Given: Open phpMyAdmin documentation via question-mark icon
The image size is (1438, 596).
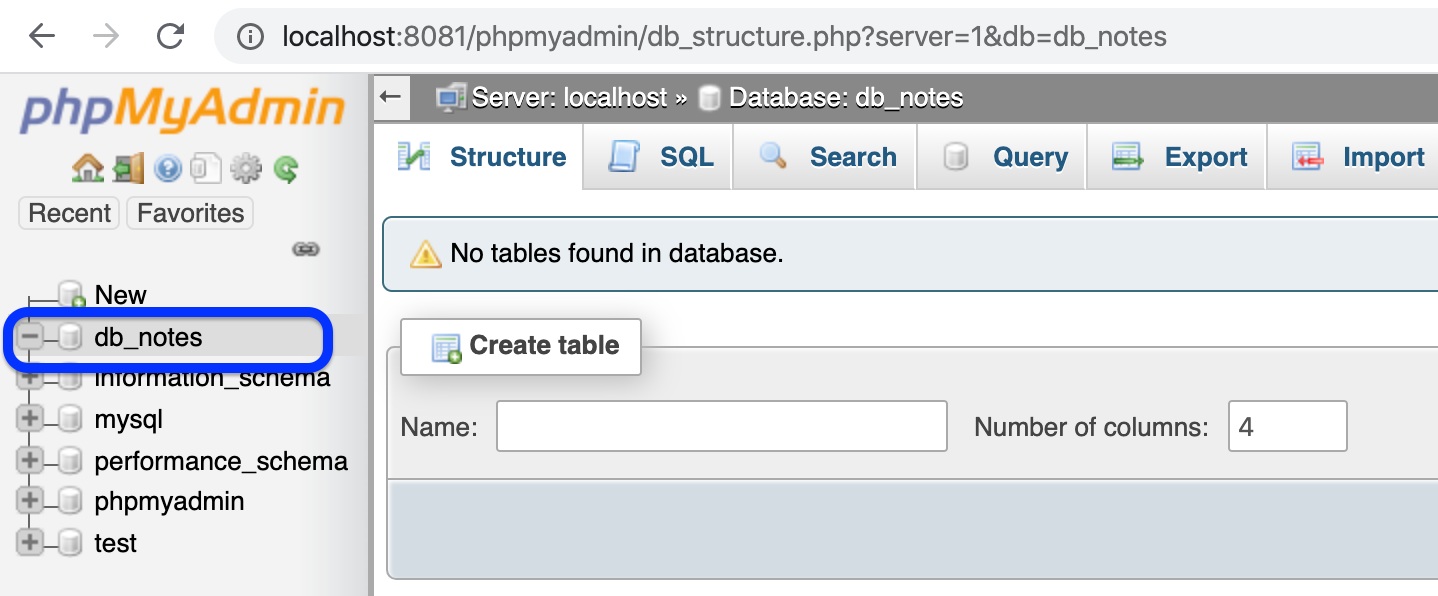Looking at the screenshot, I should [167, 168].
